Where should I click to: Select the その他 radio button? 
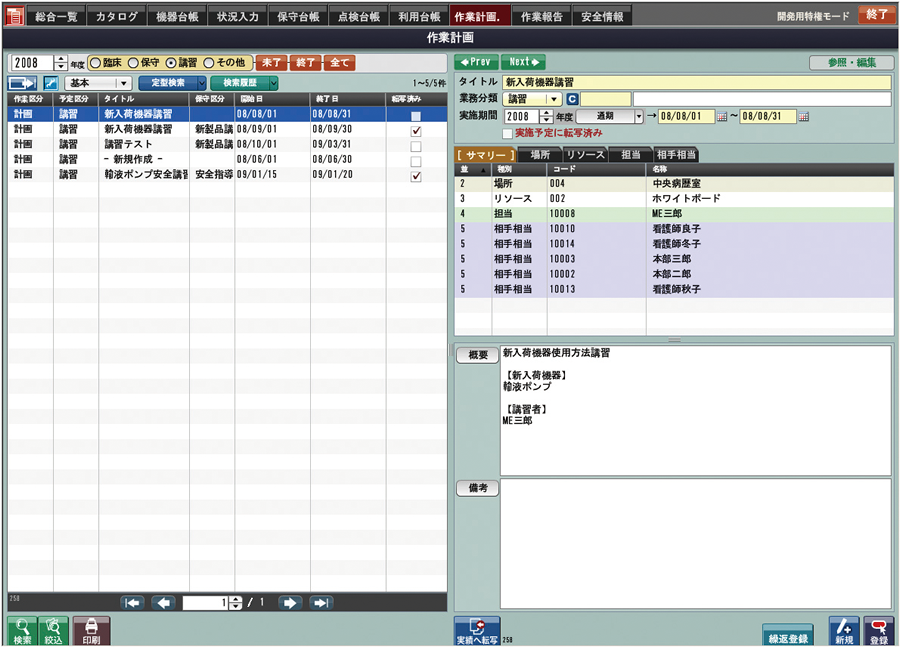pyautogui.click(x=209, y=62)
